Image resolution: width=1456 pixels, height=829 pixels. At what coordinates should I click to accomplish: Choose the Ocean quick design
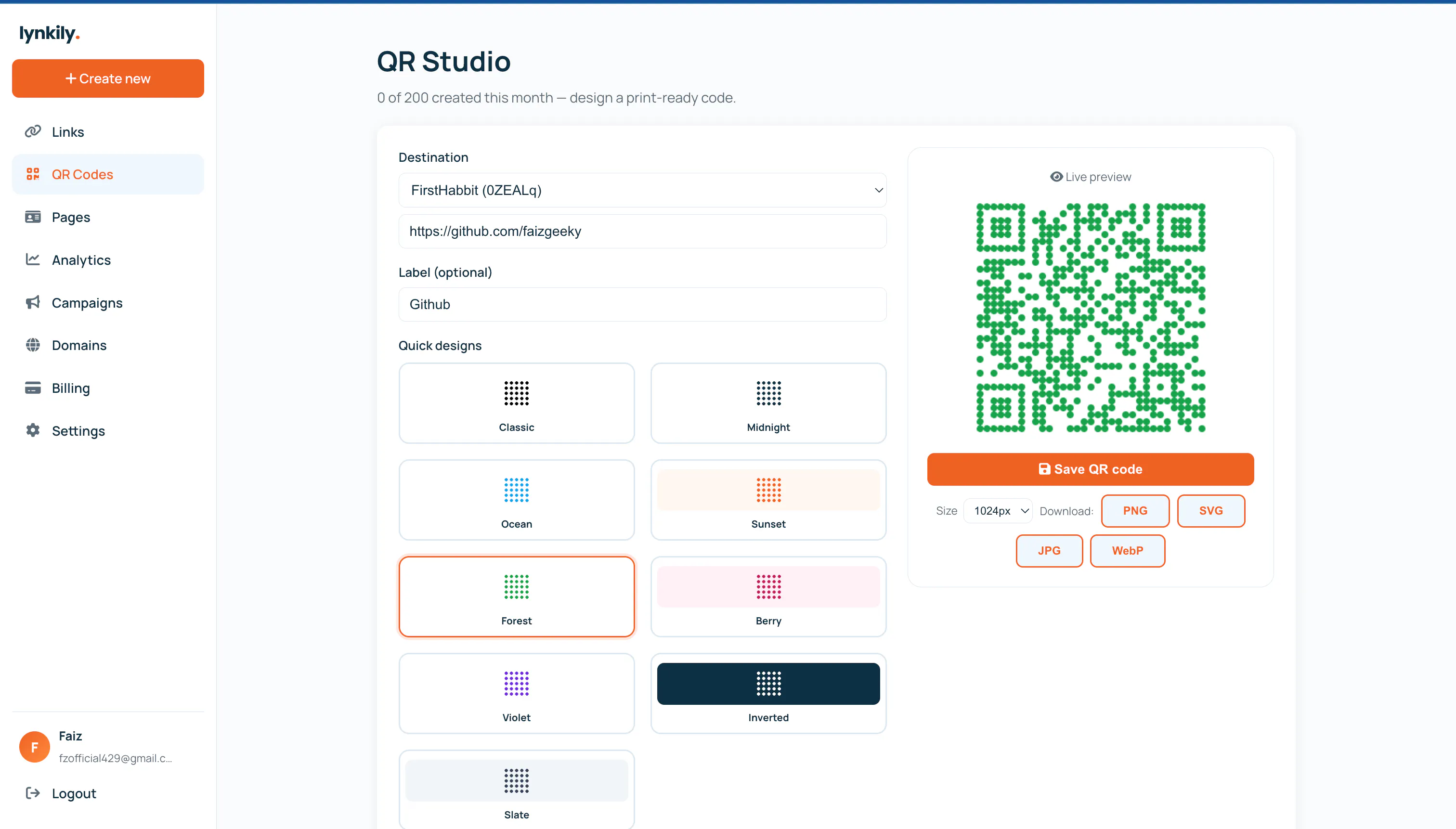click(517, 500)
